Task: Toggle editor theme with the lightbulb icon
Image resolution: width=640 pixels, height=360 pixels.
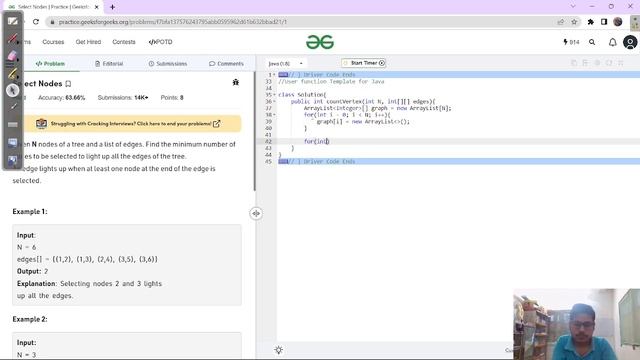Action: (x=279, y=350)
